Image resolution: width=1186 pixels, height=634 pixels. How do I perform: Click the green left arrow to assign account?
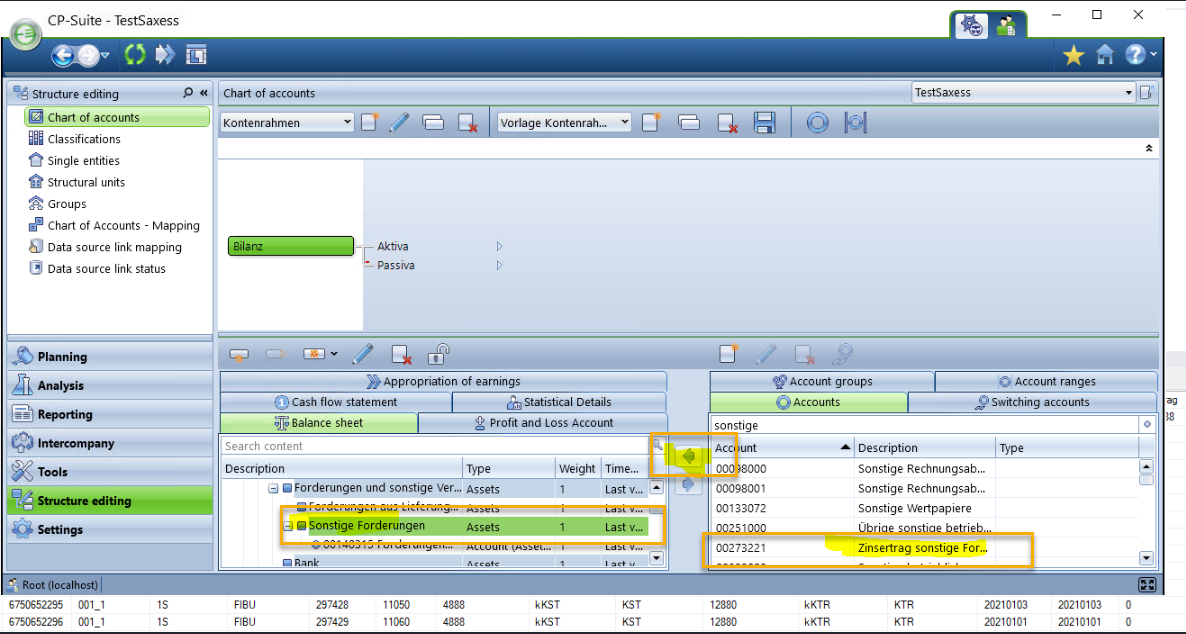tap(689, 456)
